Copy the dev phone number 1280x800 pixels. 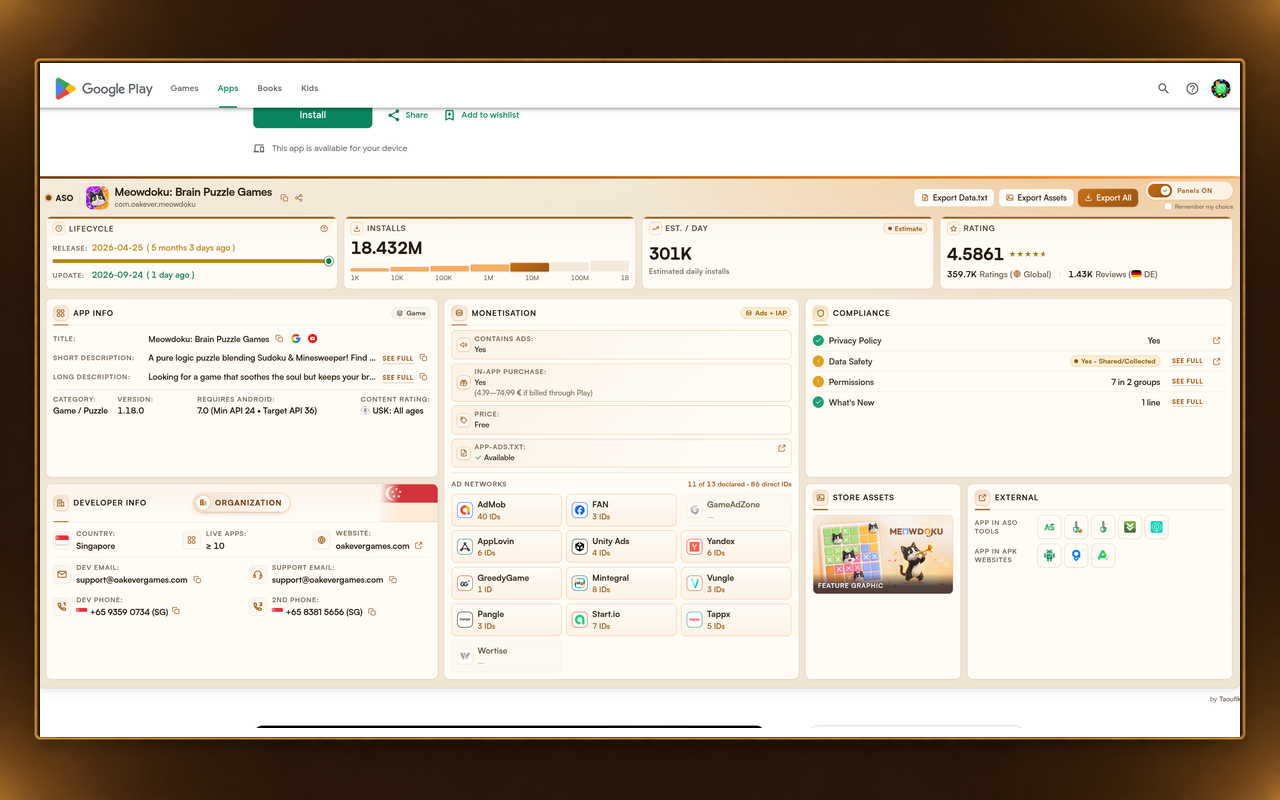tap(176, 611)
